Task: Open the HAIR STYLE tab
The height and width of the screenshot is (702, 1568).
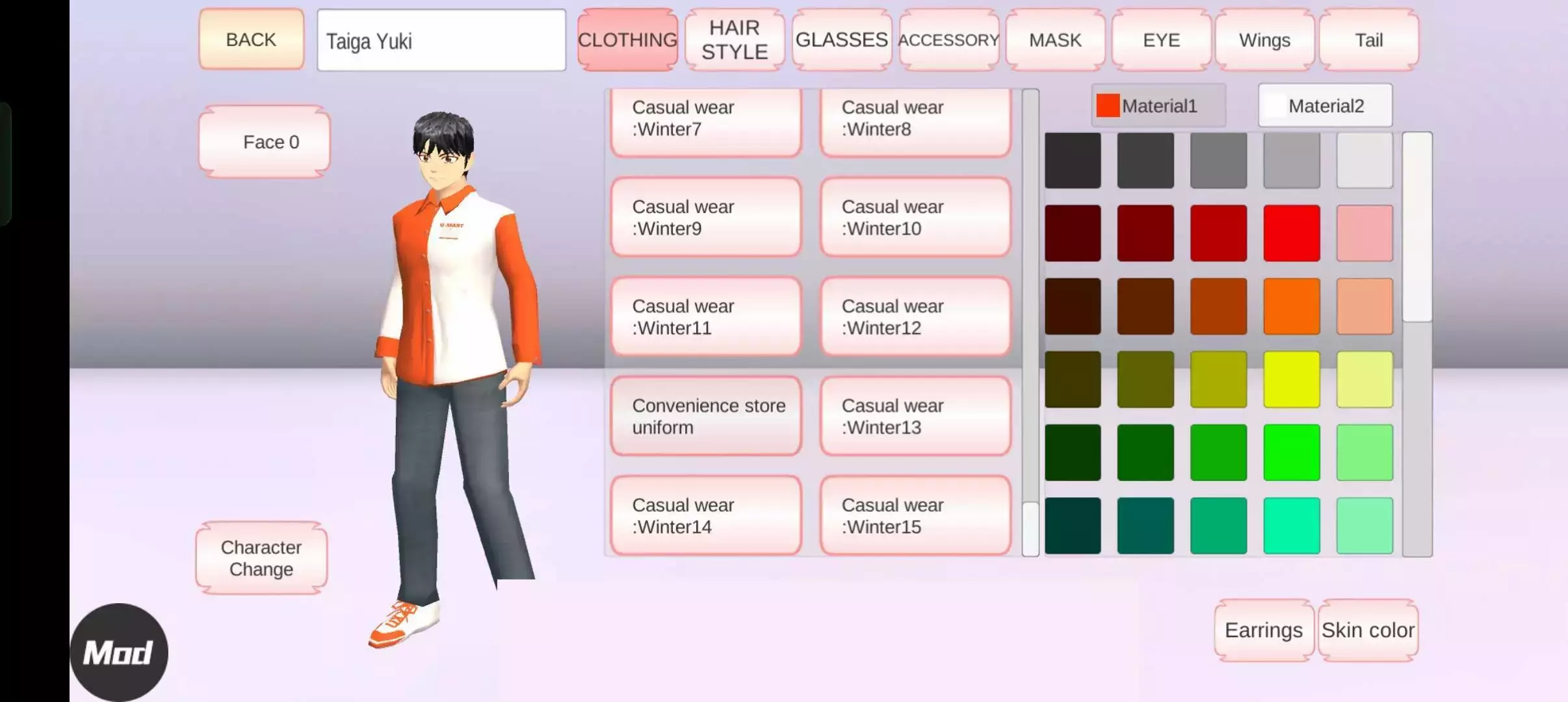Action: [735, 40]
